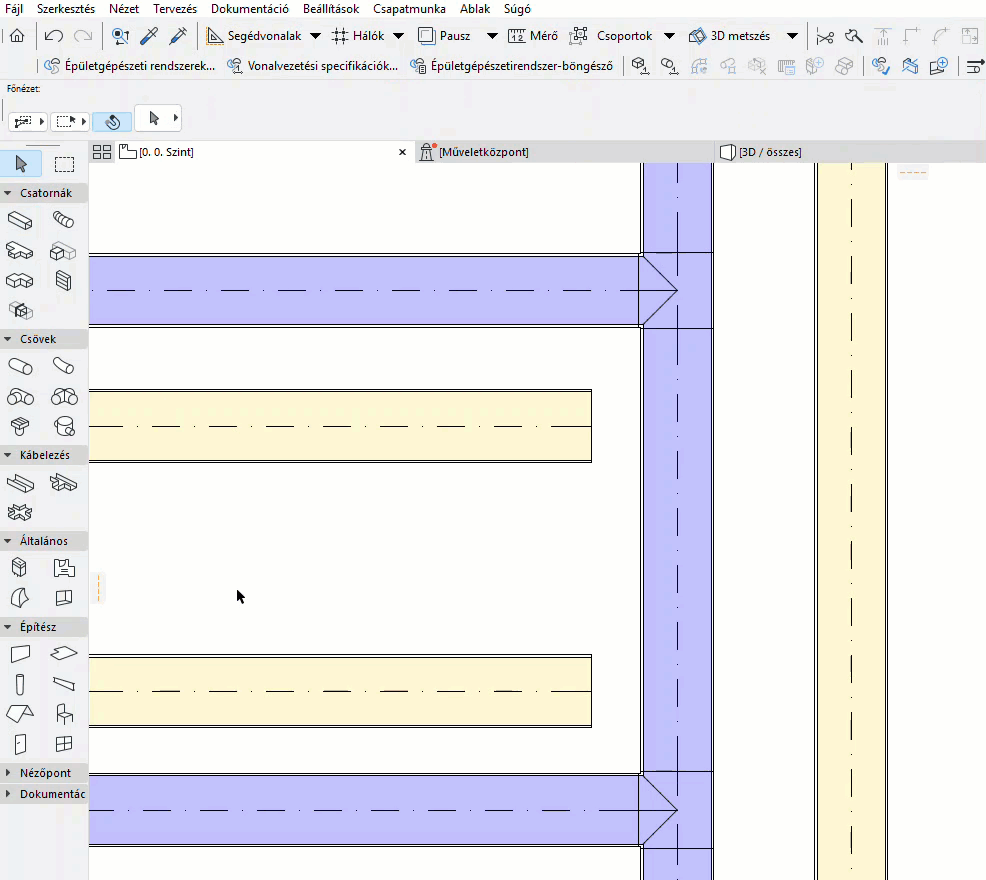Click the scissors trim icon
This screenshot has width=986, height=880.
pyautogui.click(x=825, y=36)
